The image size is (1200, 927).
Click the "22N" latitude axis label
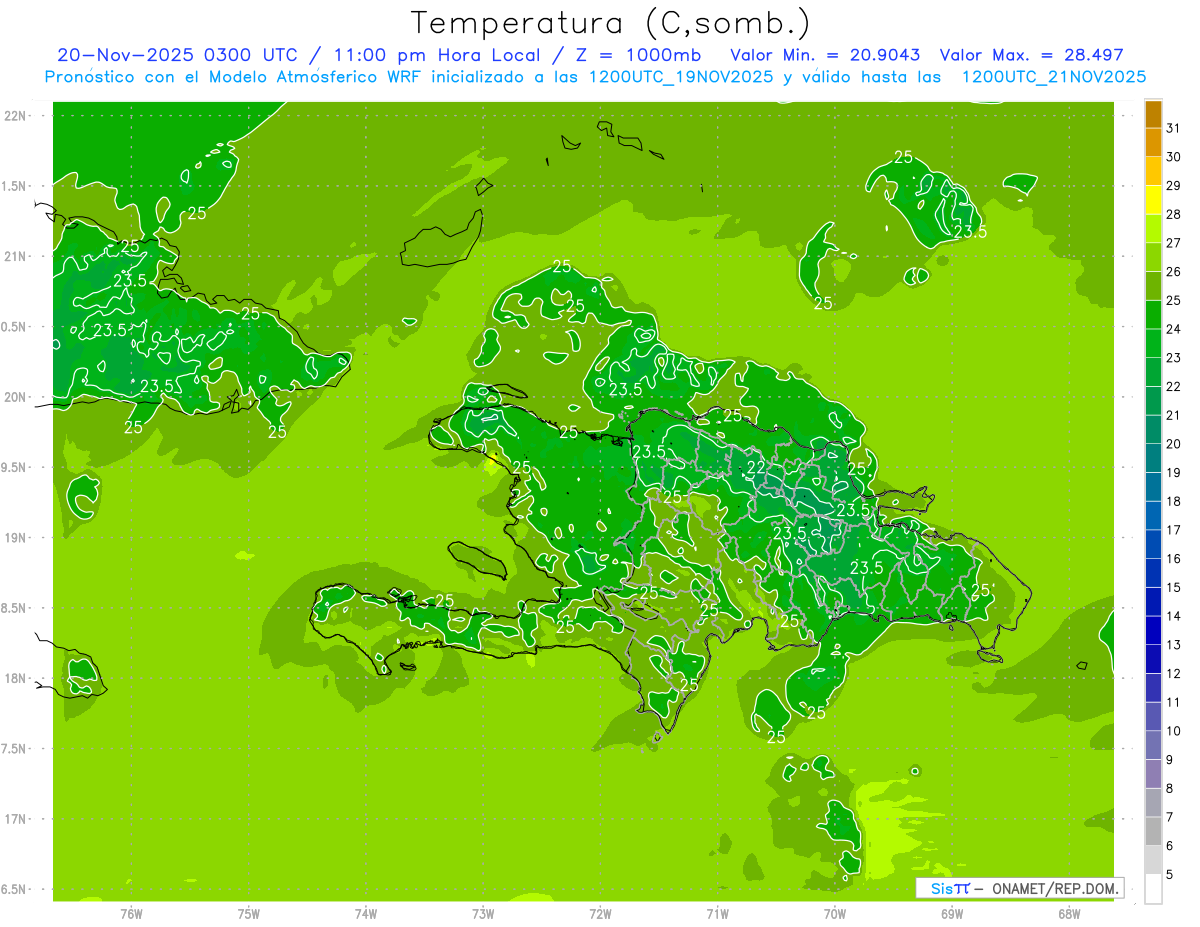(x=17, y=116)
